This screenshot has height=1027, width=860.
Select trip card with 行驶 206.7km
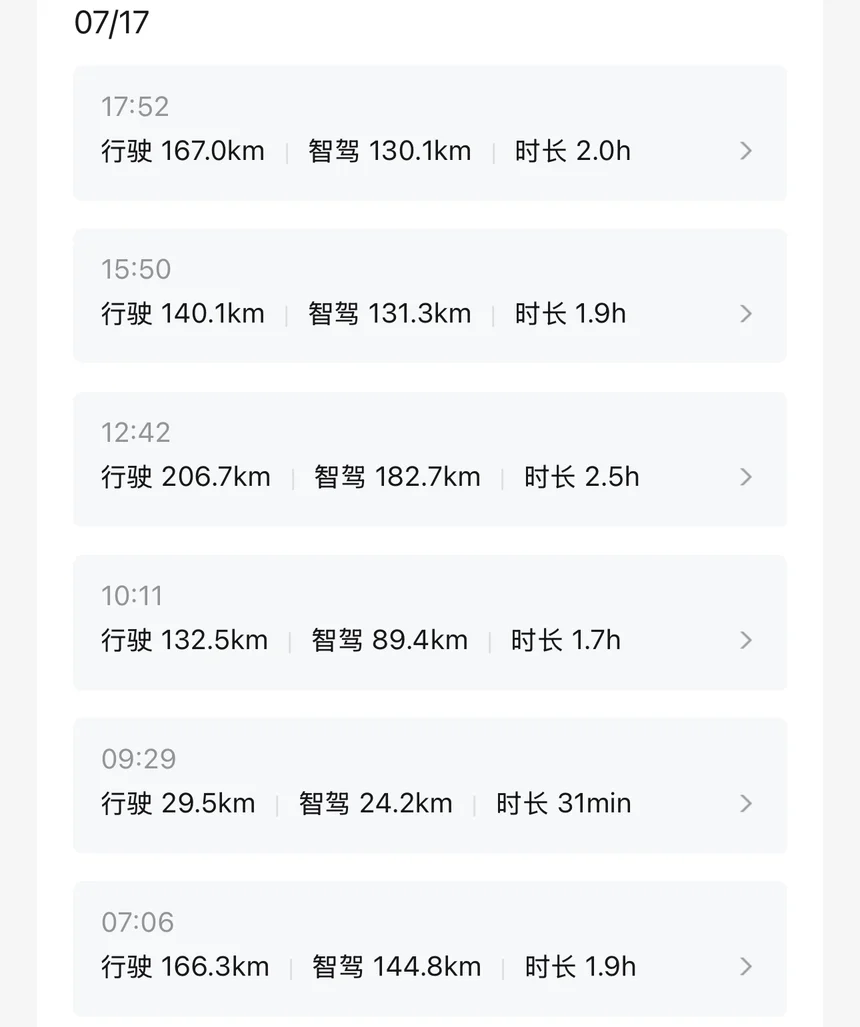point(430,459)
